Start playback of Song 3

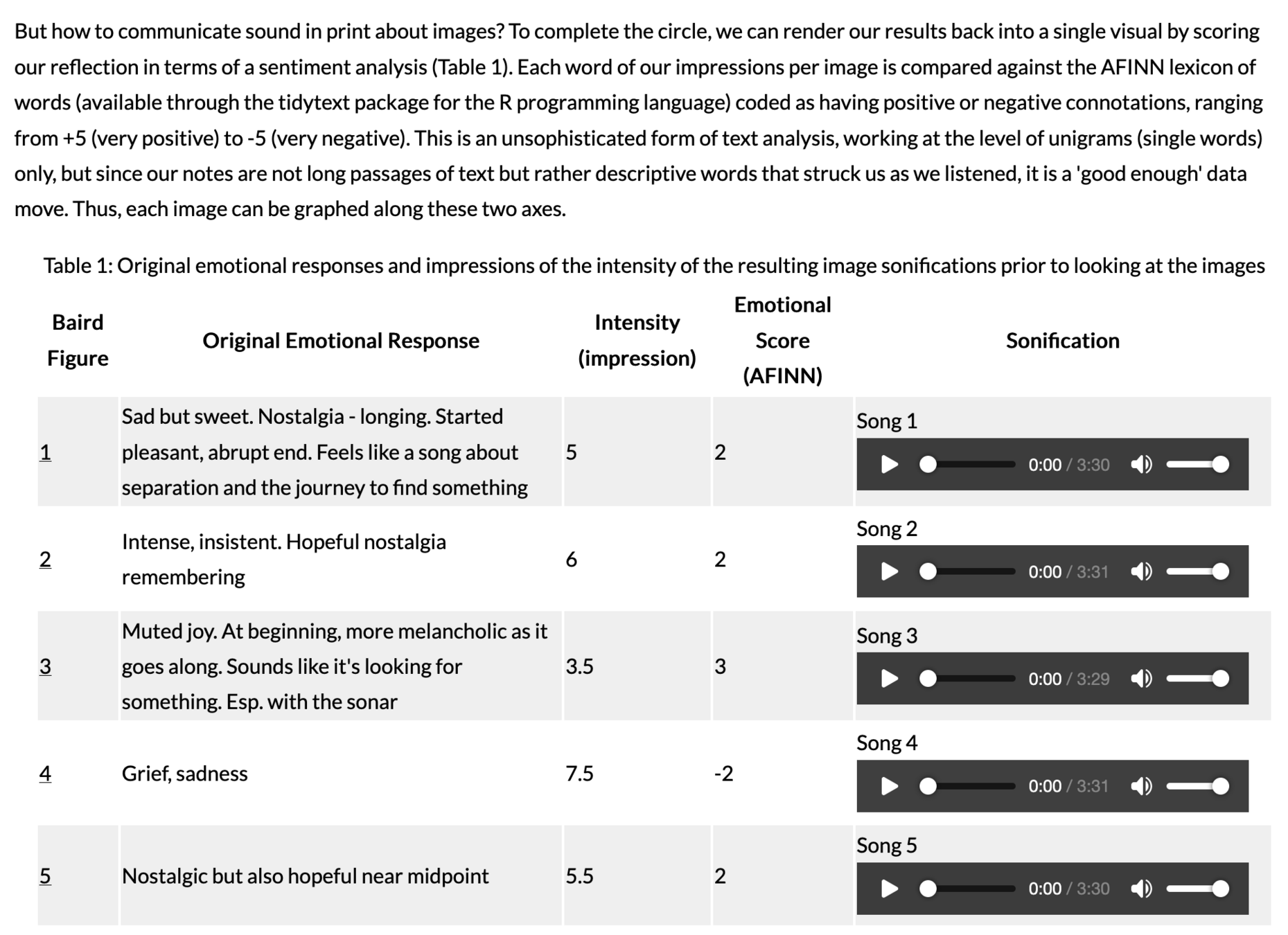click(x=889, y=679)
